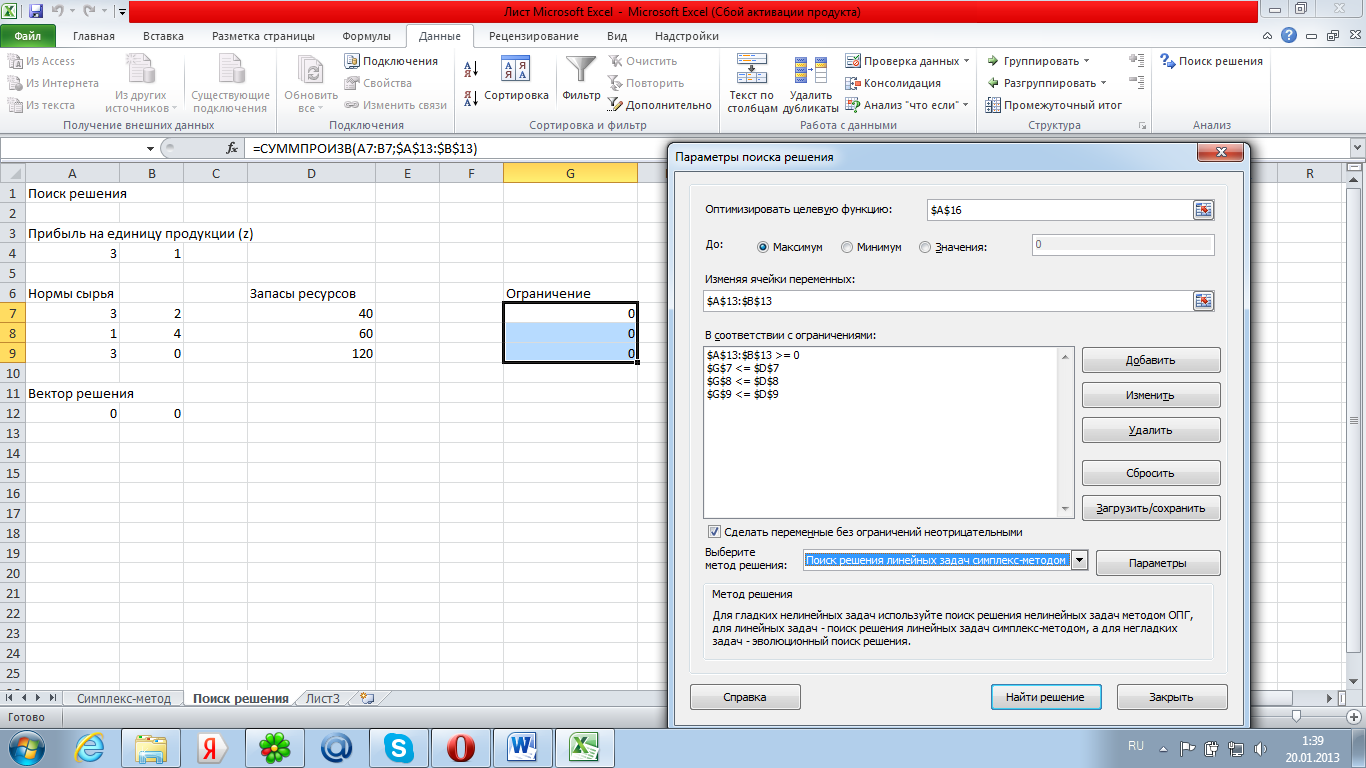Click Консолидация in the ribbon
1366x768 pixels.
[x=893, y=83]
